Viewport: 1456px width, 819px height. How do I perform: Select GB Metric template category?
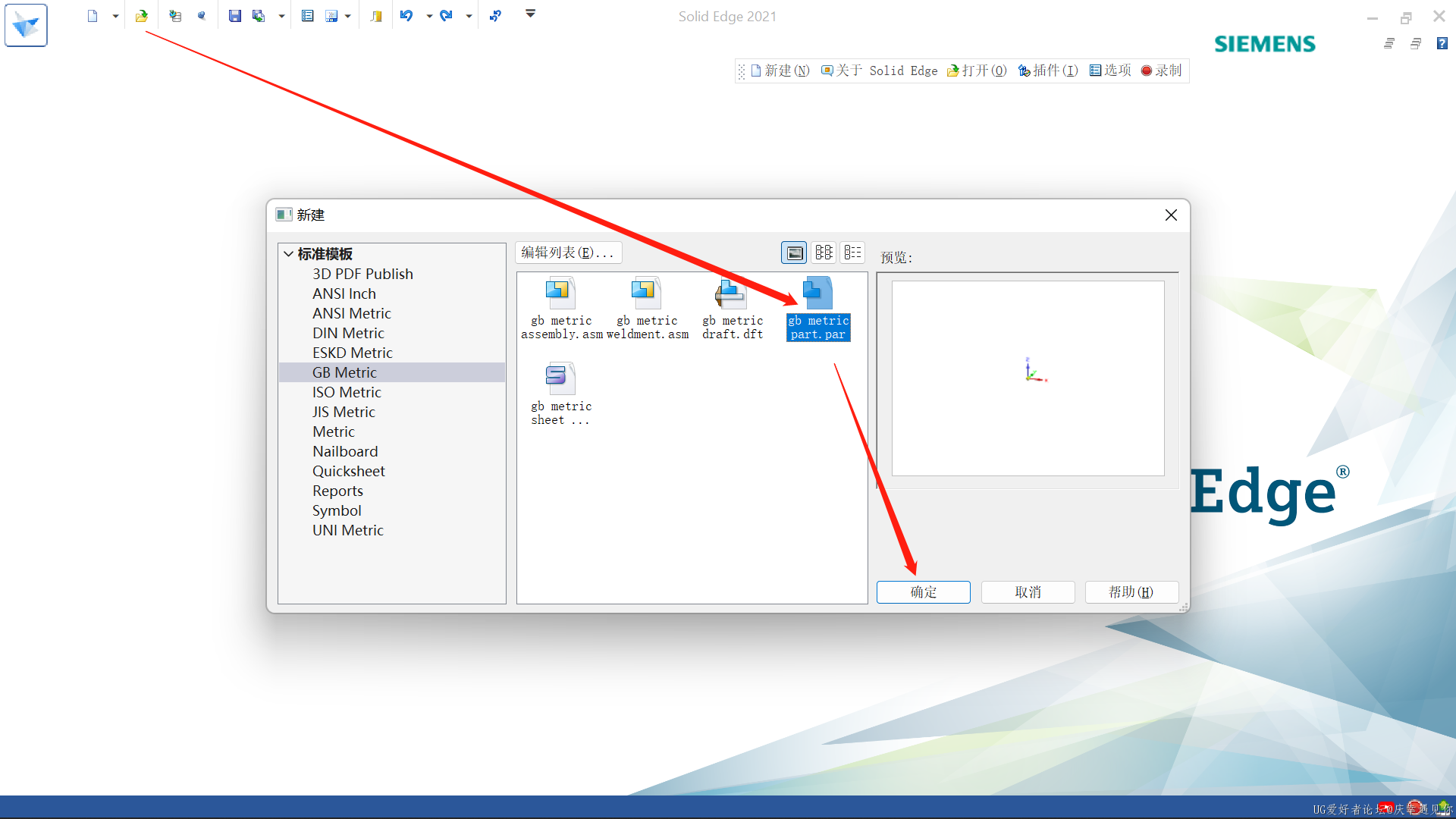tap(391, 372)
